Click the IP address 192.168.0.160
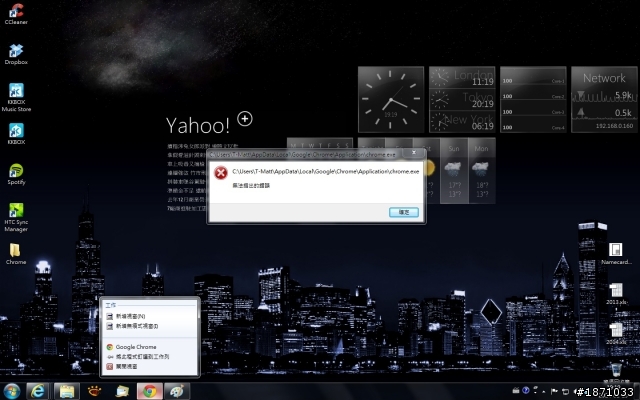 614,126
